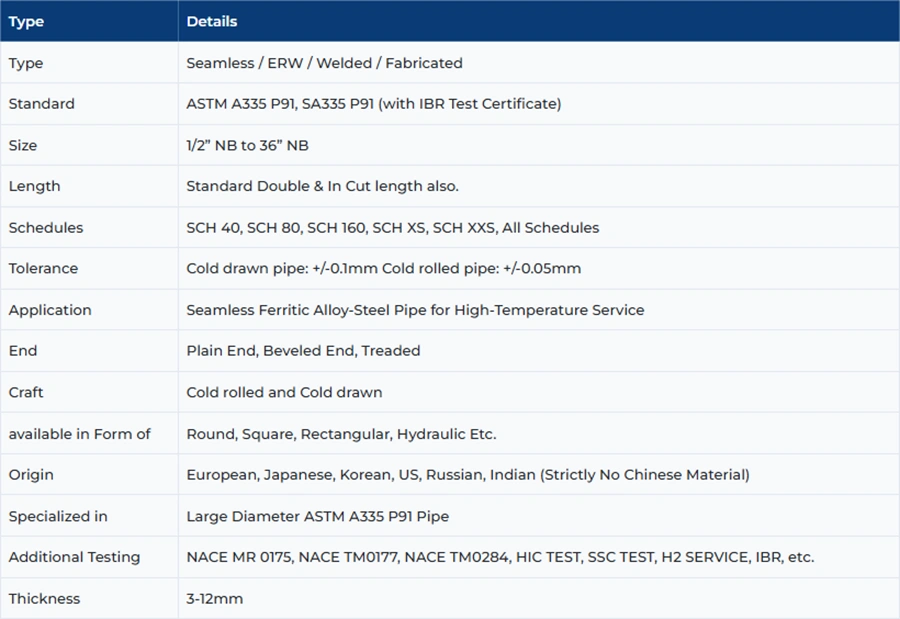Select 'Standard Double & In Cut length also.' text

[x=322, y=186]
